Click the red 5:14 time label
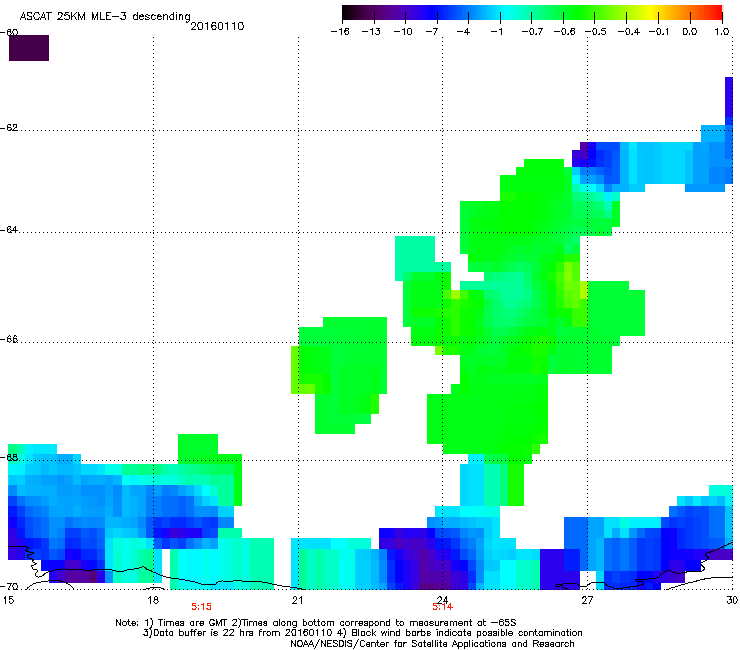Screen dimensions: 740x650 tap(443, 607)
